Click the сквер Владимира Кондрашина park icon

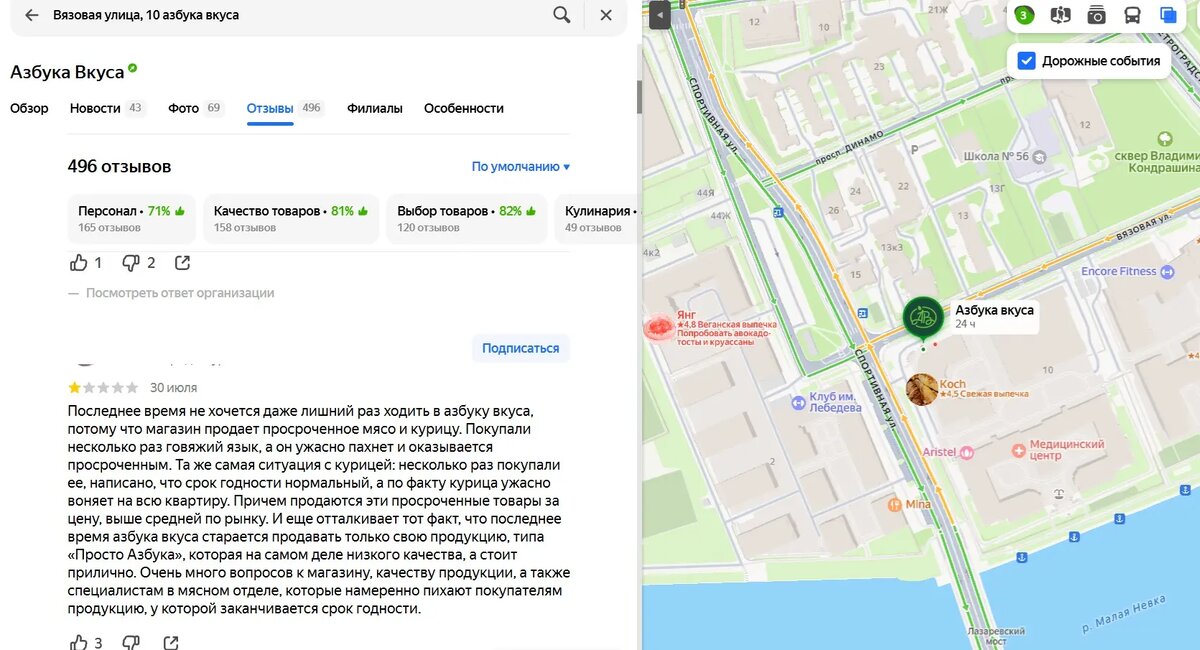(1164, 138)
